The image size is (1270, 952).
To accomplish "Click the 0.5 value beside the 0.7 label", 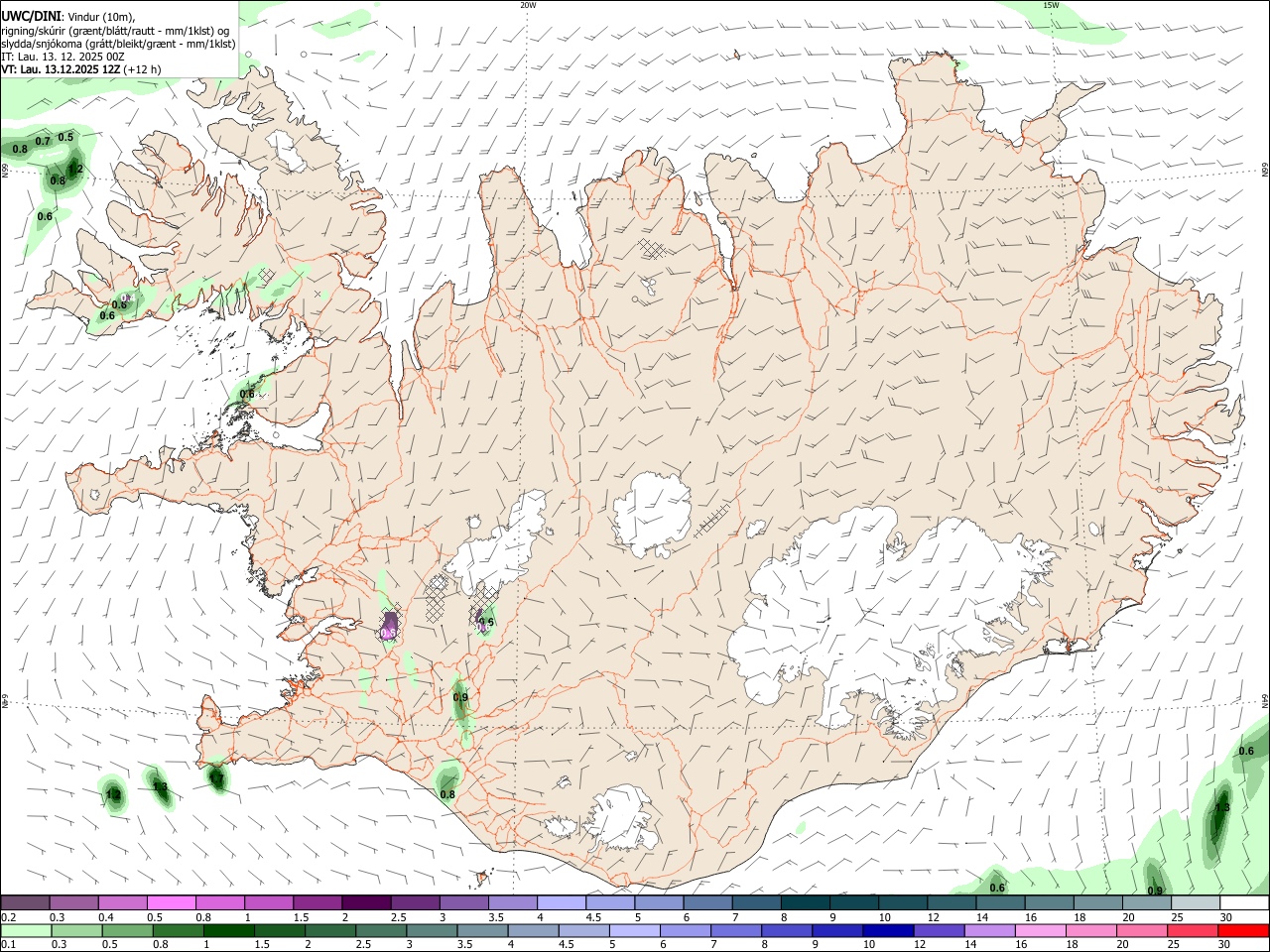I will [x=65, y=137].
